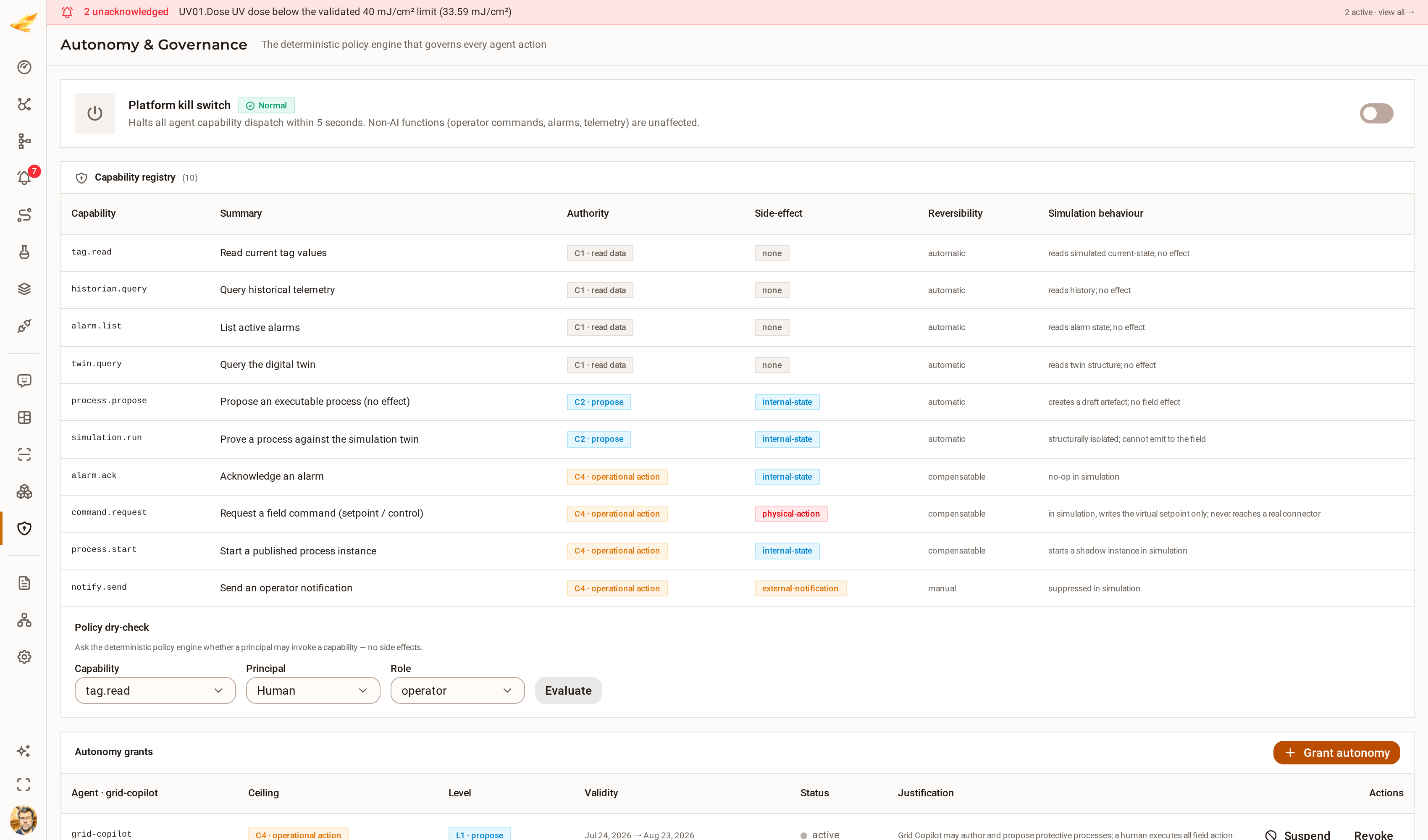Open the chat assistant sidebar icon
The image size is (1428, 840).
(24, 381)
